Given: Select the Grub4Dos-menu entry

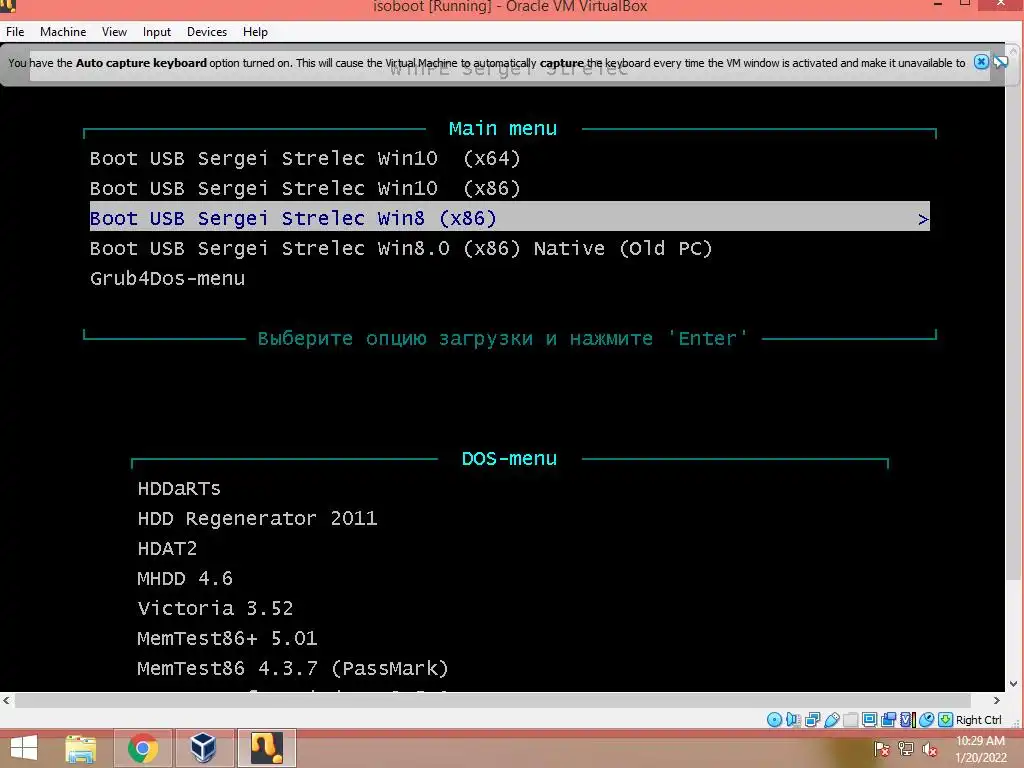Looking at the screenshot, I should (x=167, y=278).
